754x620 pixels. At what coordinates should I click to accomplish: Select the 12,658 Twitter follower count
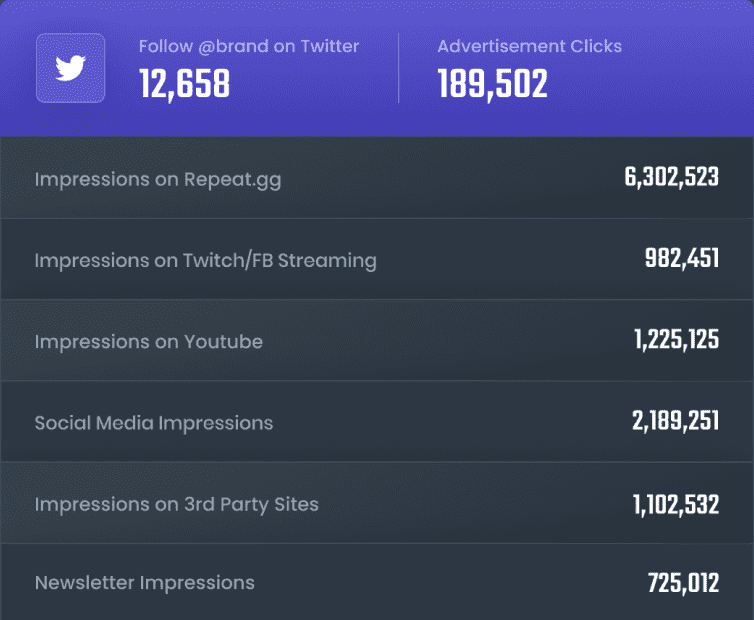[x=184, y=85]
